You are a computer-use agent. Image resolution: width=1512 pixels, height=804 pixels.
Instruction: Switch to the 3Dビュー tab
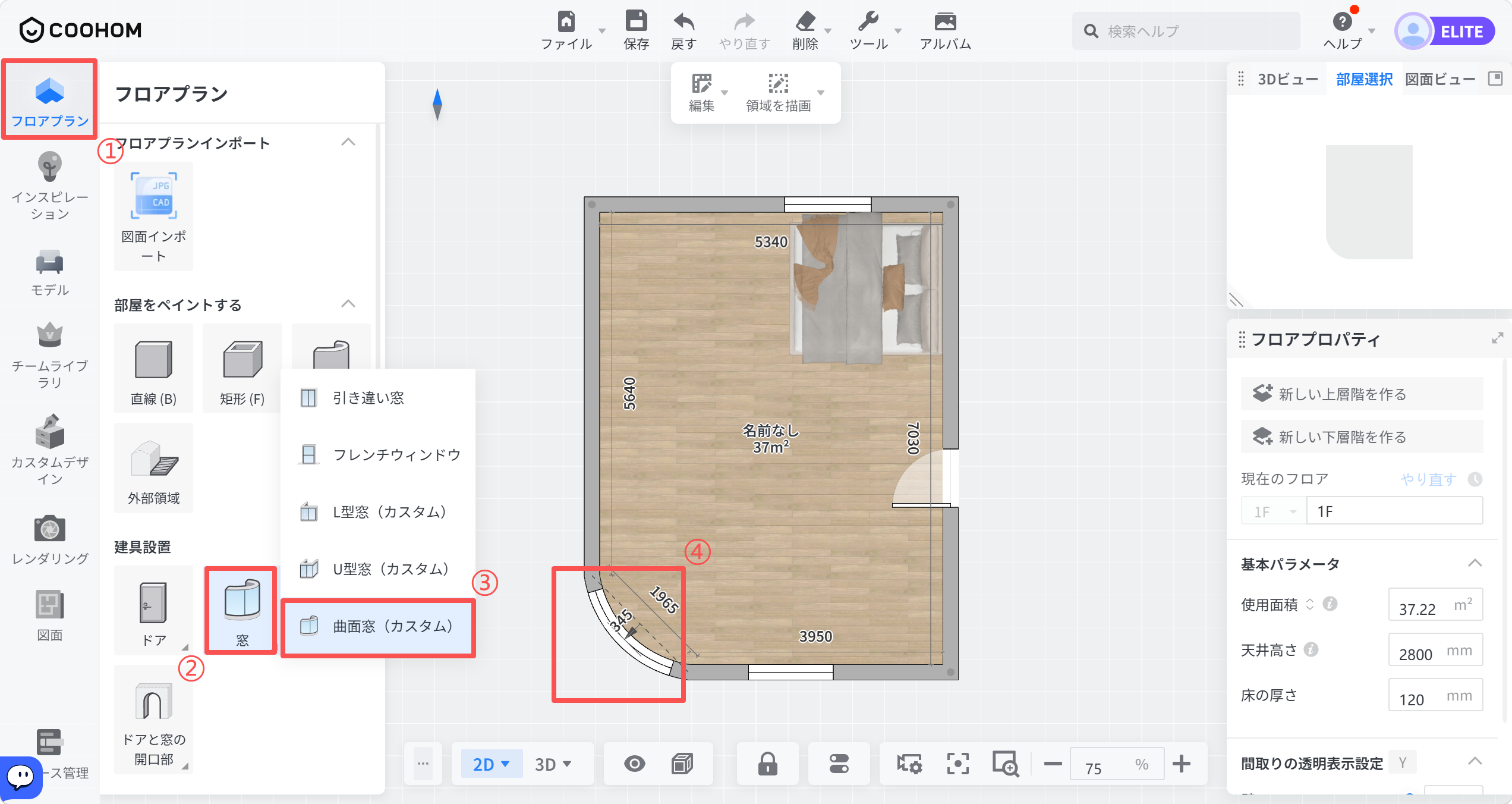point(1287,78)
